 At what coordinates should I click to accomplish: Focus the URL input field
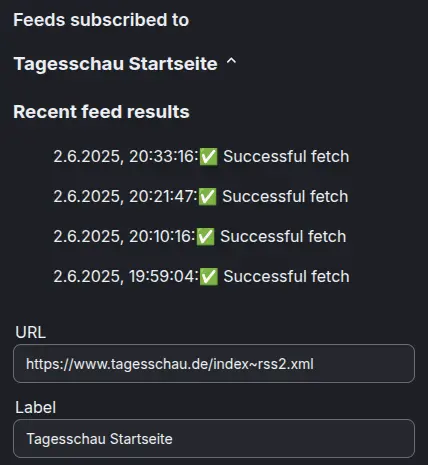point(214,363)
